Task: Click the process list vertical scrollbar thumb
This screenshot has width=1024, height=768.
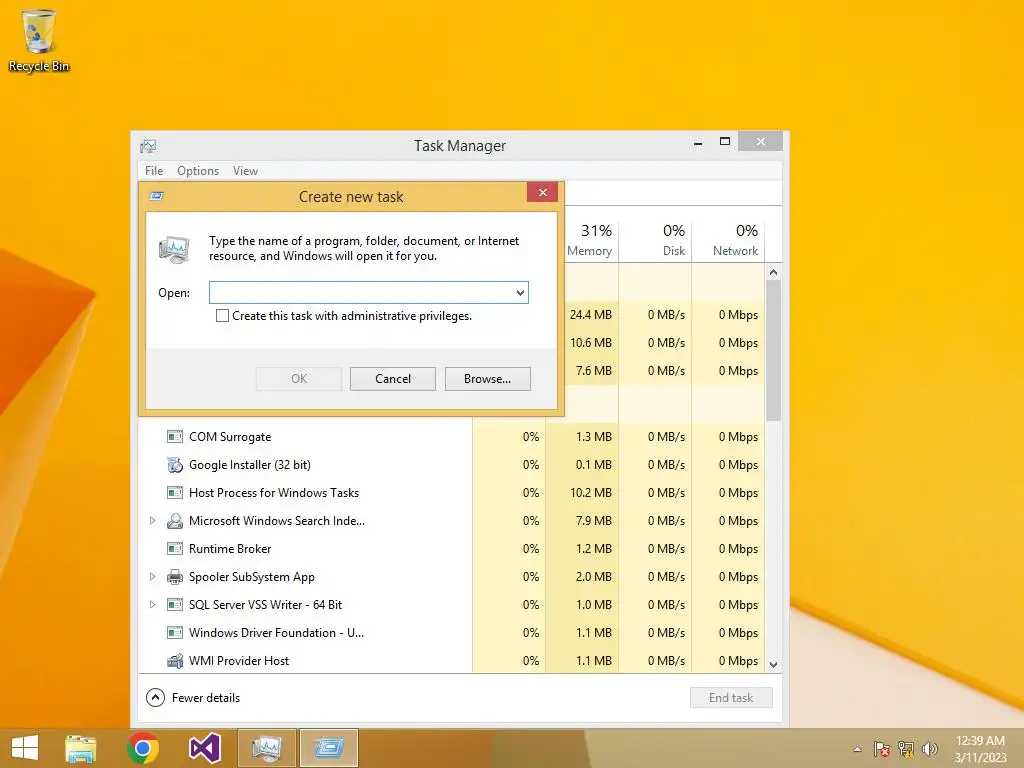Action: 773,351
